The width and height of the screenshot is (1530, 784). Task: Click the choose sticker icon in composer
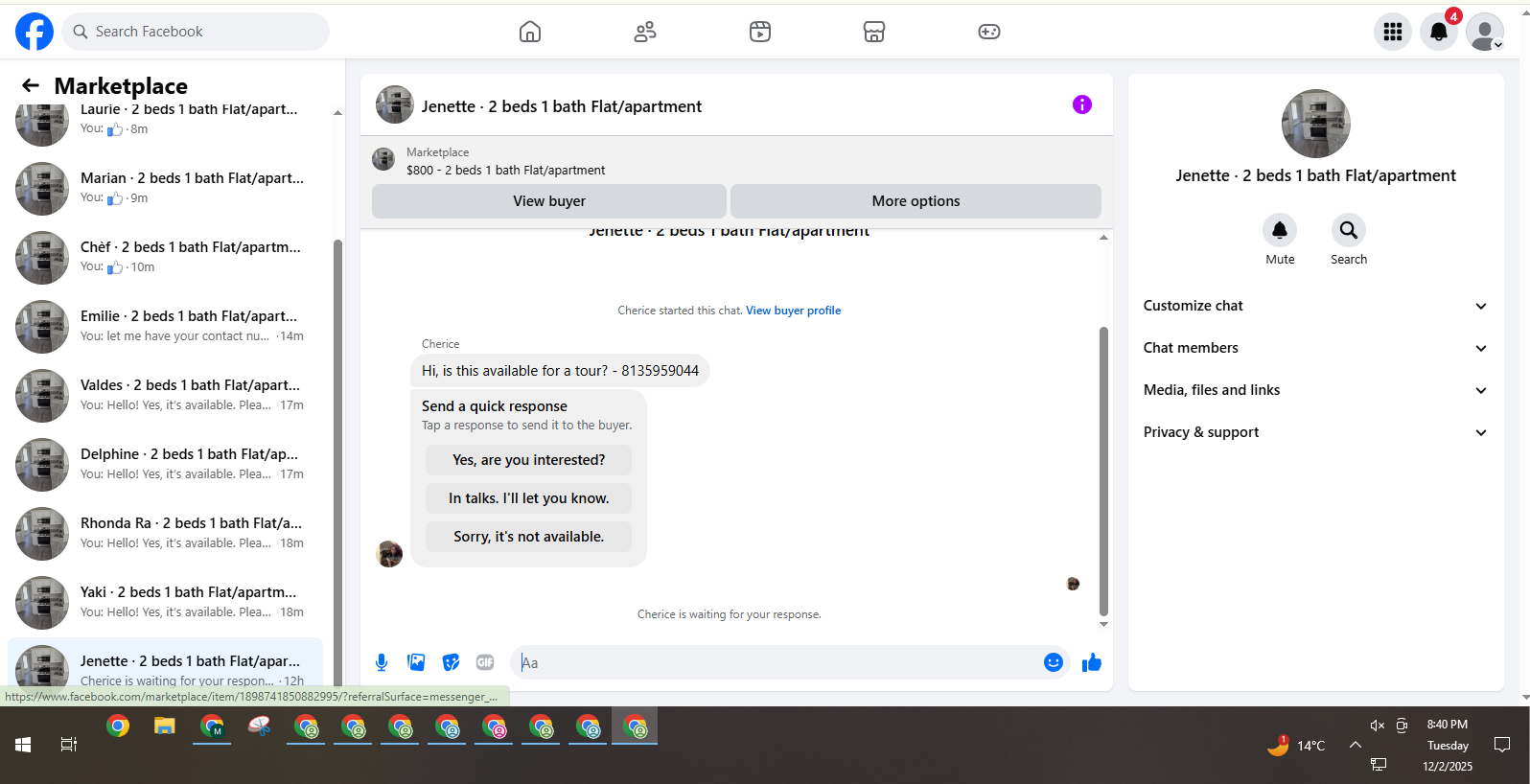(x=451, y=662)
